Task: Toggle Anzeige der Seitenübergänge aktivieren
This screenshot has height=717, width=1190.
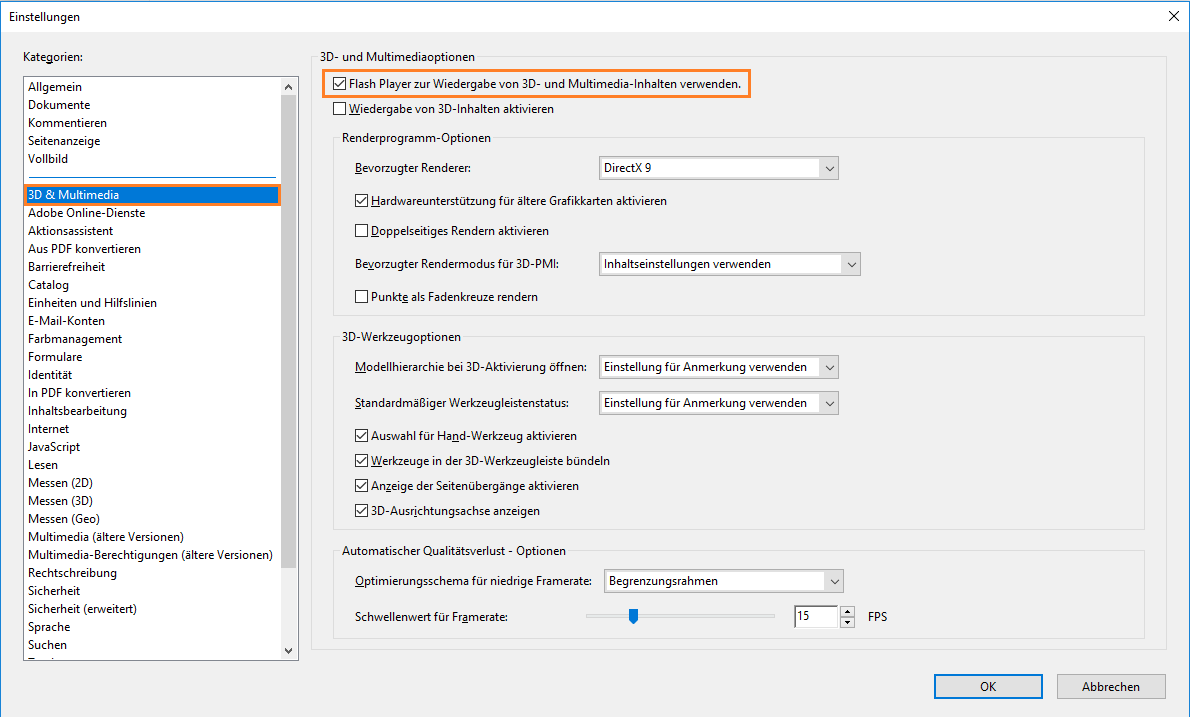Action: click(361, 486)
